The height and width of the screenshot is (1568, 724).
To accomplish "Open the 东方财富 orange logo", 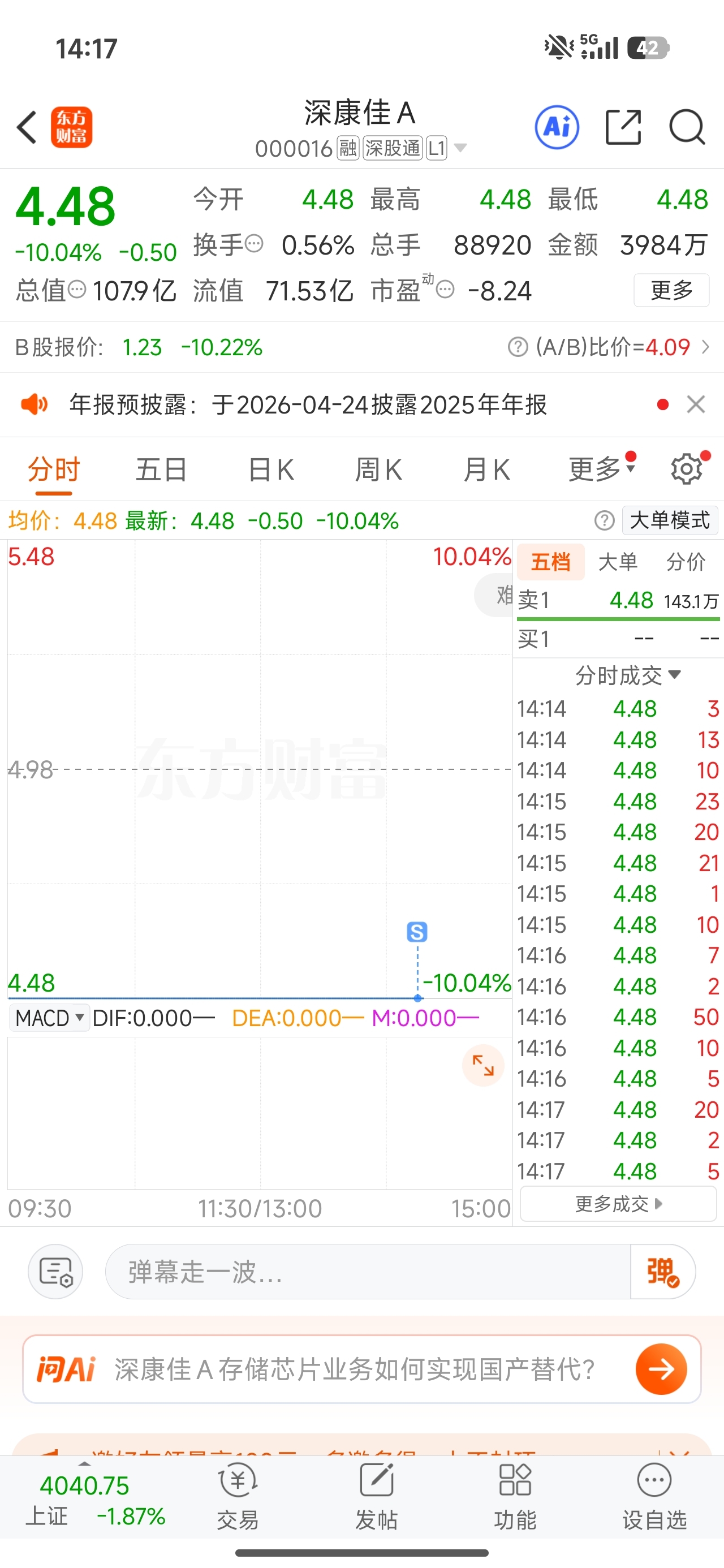I will [72, 127].
